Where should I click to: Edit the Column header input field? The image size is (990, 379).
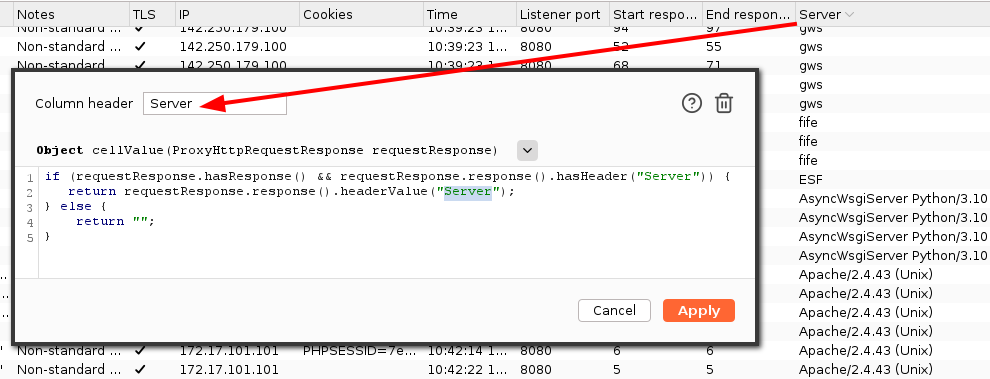[x=215, y=104]
